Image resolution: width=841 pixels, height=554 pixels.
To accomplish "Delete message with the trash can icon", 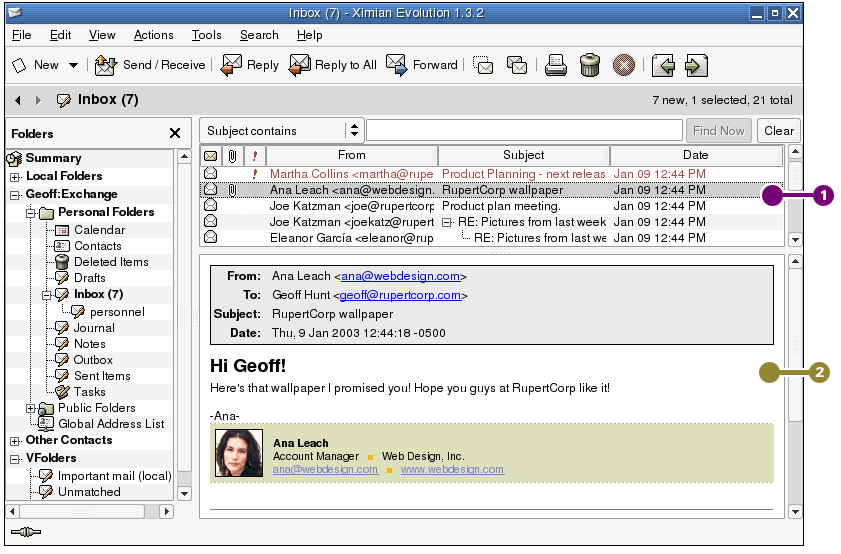I will (x=590, y=66).
